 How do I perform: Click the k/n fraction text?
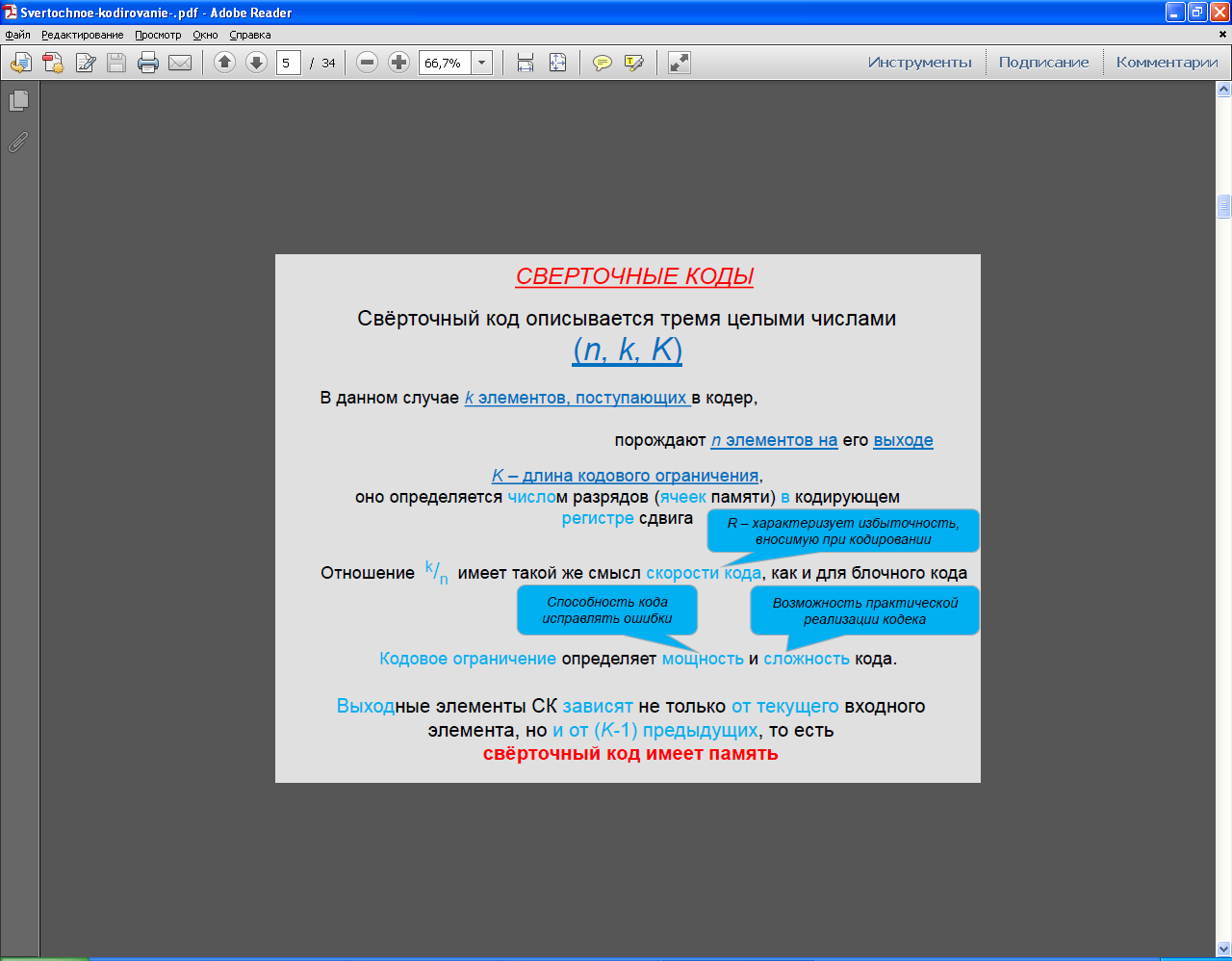[437, 573]
